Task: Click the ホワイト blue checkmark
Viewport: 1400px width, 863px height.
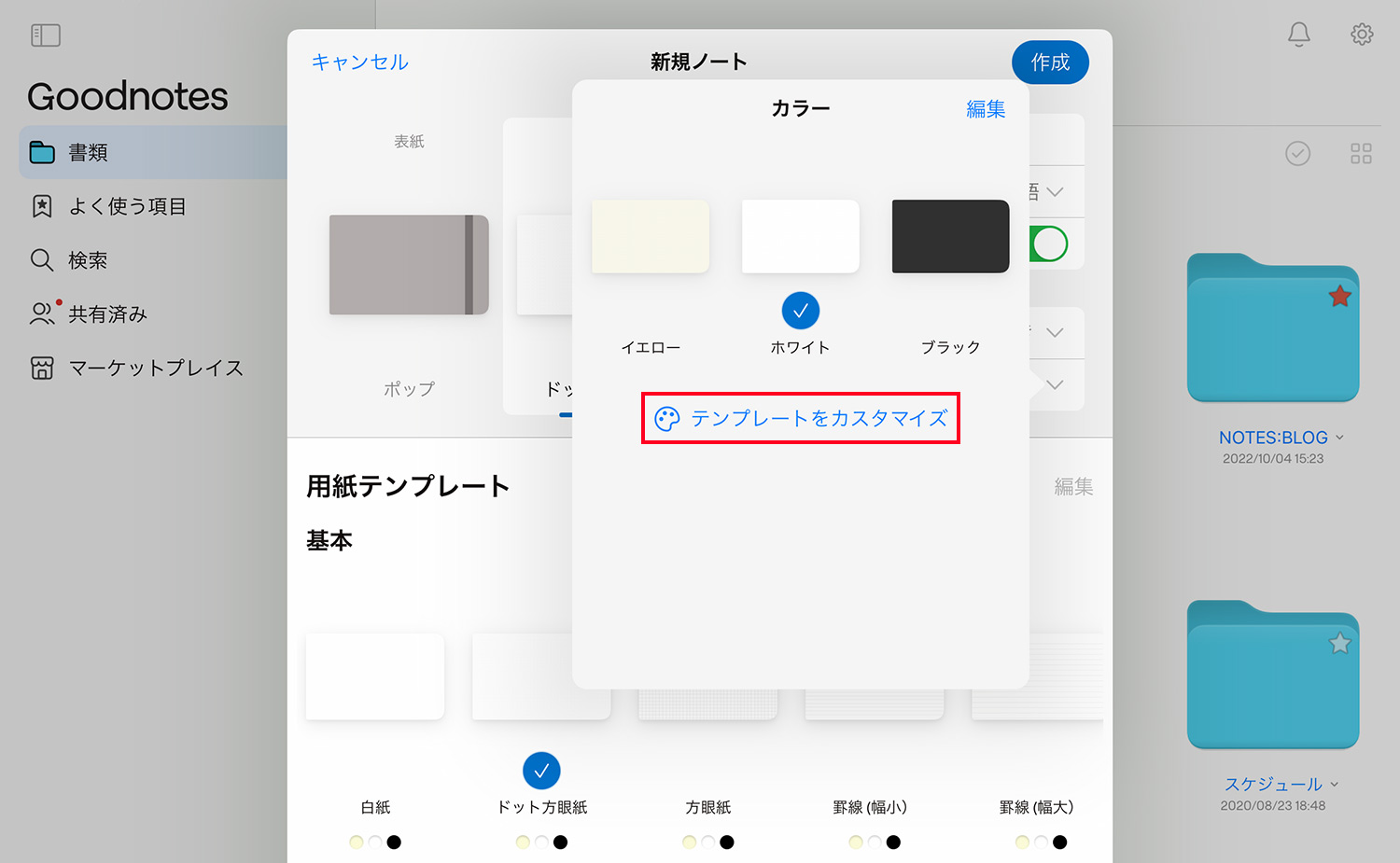Action: coord(800,311)
